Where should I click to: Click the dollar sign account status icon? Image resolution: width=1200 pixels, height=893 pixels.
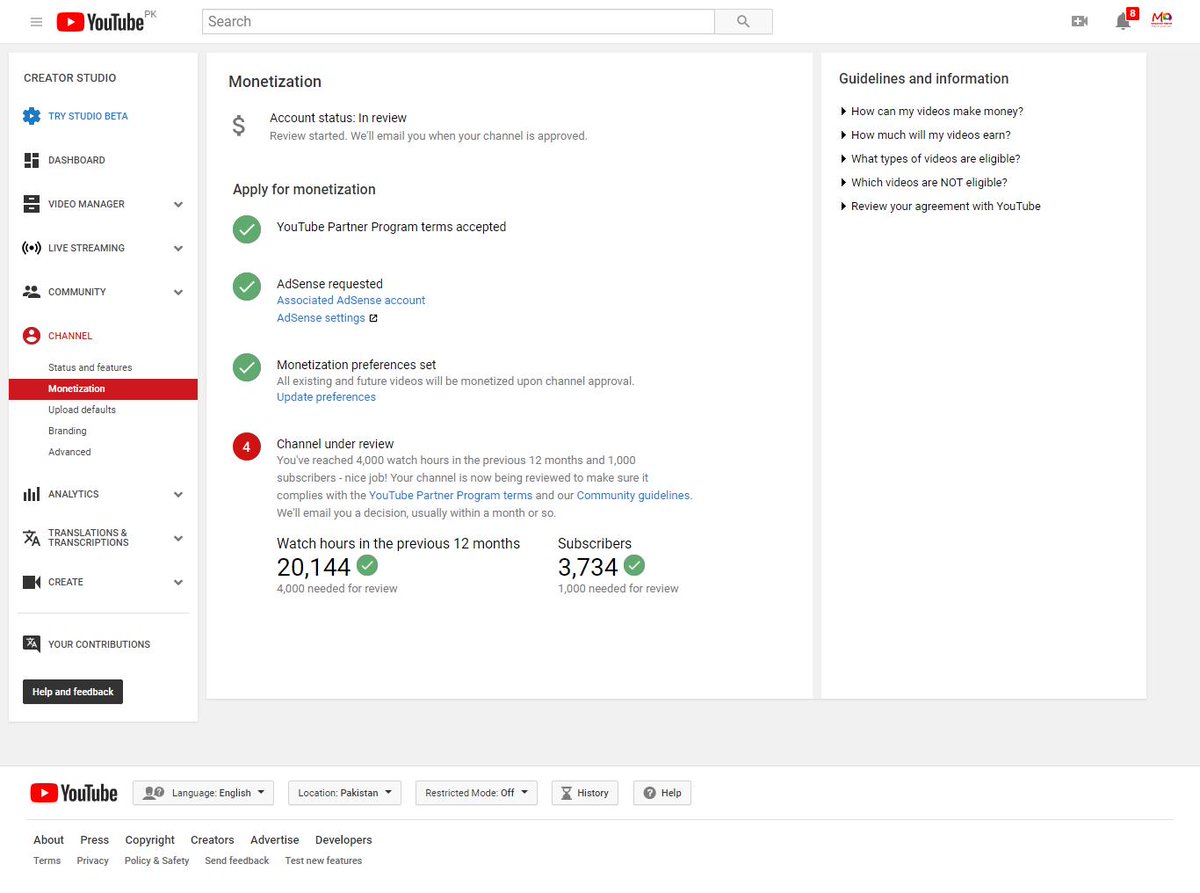pos(238,126)
